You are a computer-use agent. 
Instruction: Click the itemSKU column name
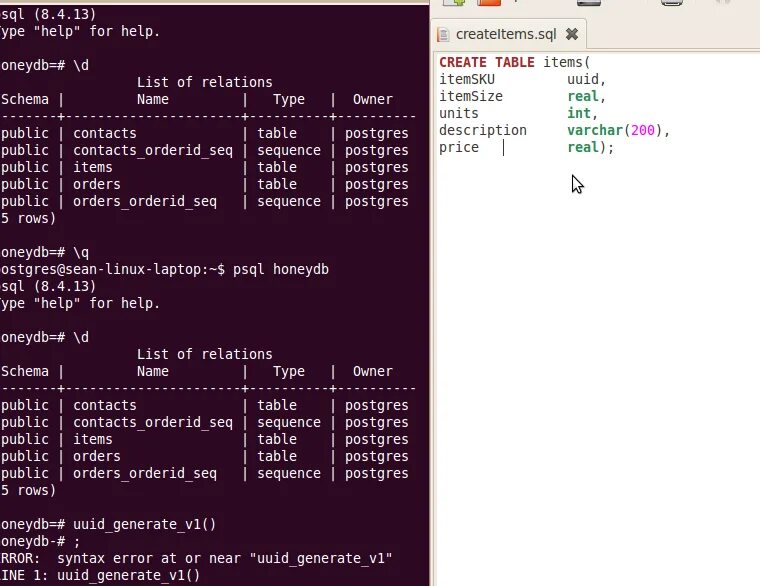pyautogui.click(x=467, y=79)
